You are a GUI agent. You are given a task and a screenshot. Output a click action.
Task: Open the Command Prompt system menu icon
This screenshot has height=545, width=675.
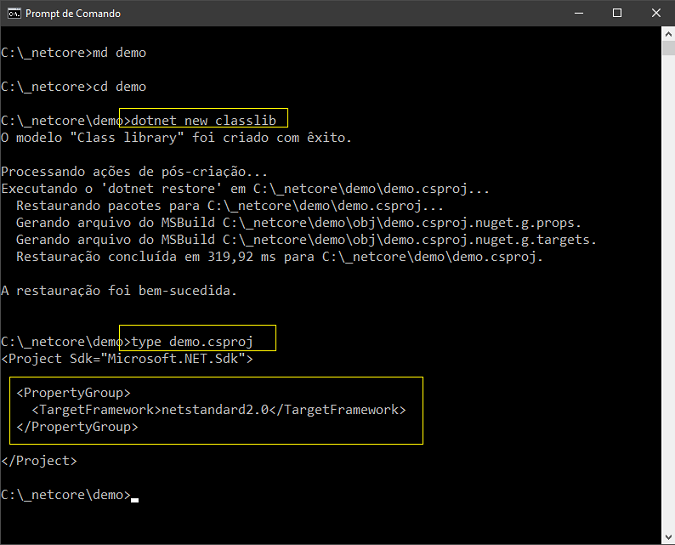14,13
